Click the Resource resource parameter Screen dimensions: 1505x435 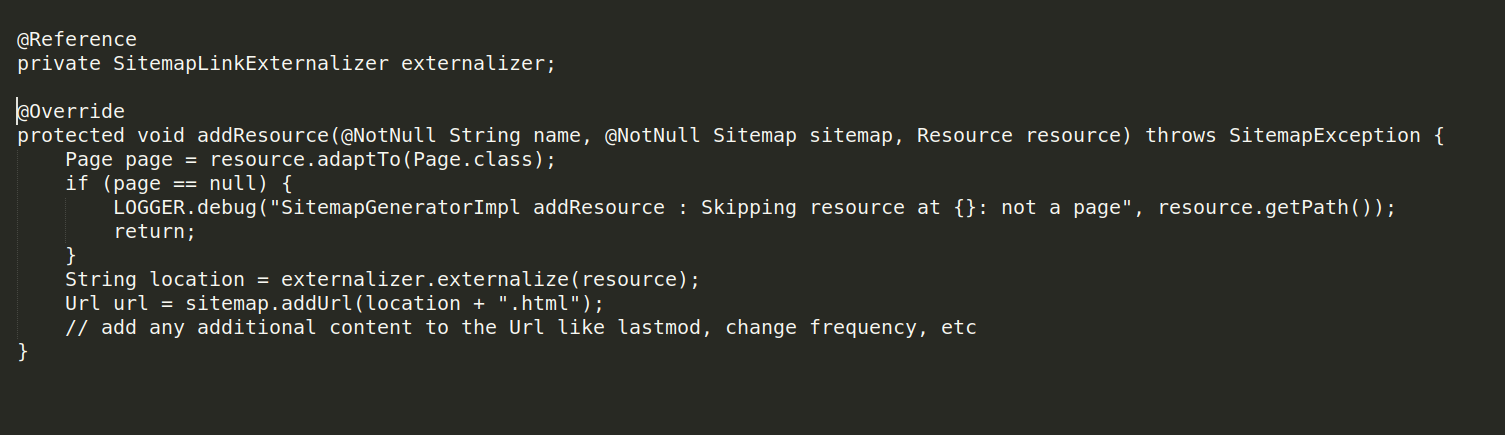pos(1019,136)
